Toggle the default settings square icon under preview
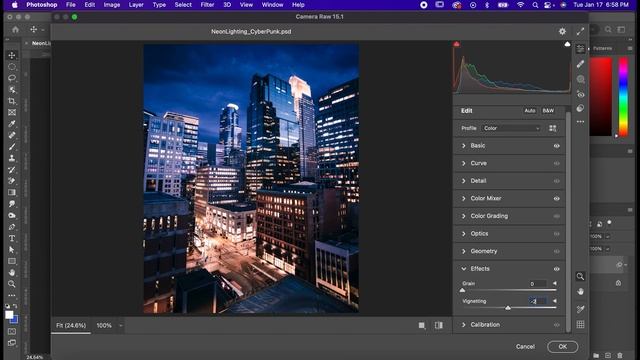Screen dimensions: 640x360 point(422,325)
